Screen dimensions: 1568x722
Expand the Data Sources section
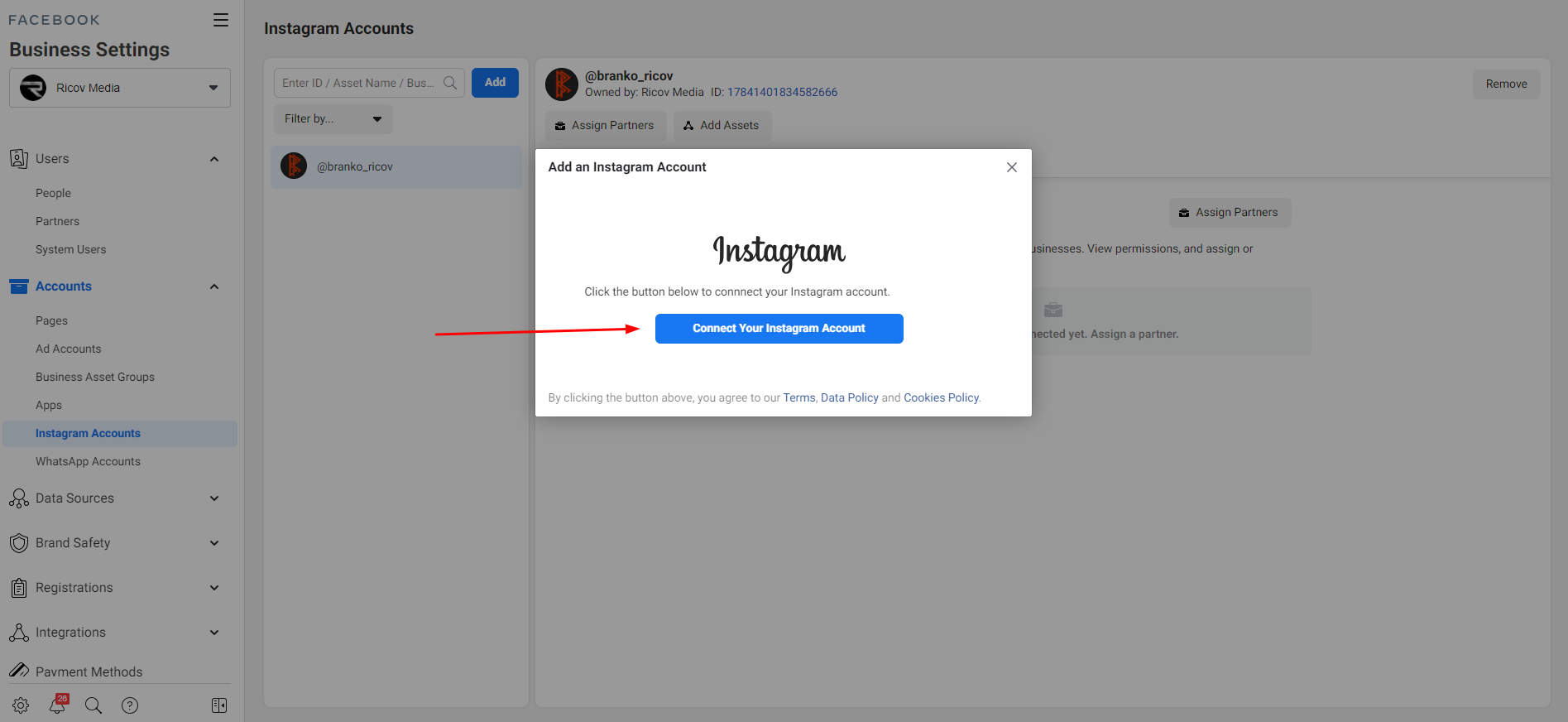214,498
